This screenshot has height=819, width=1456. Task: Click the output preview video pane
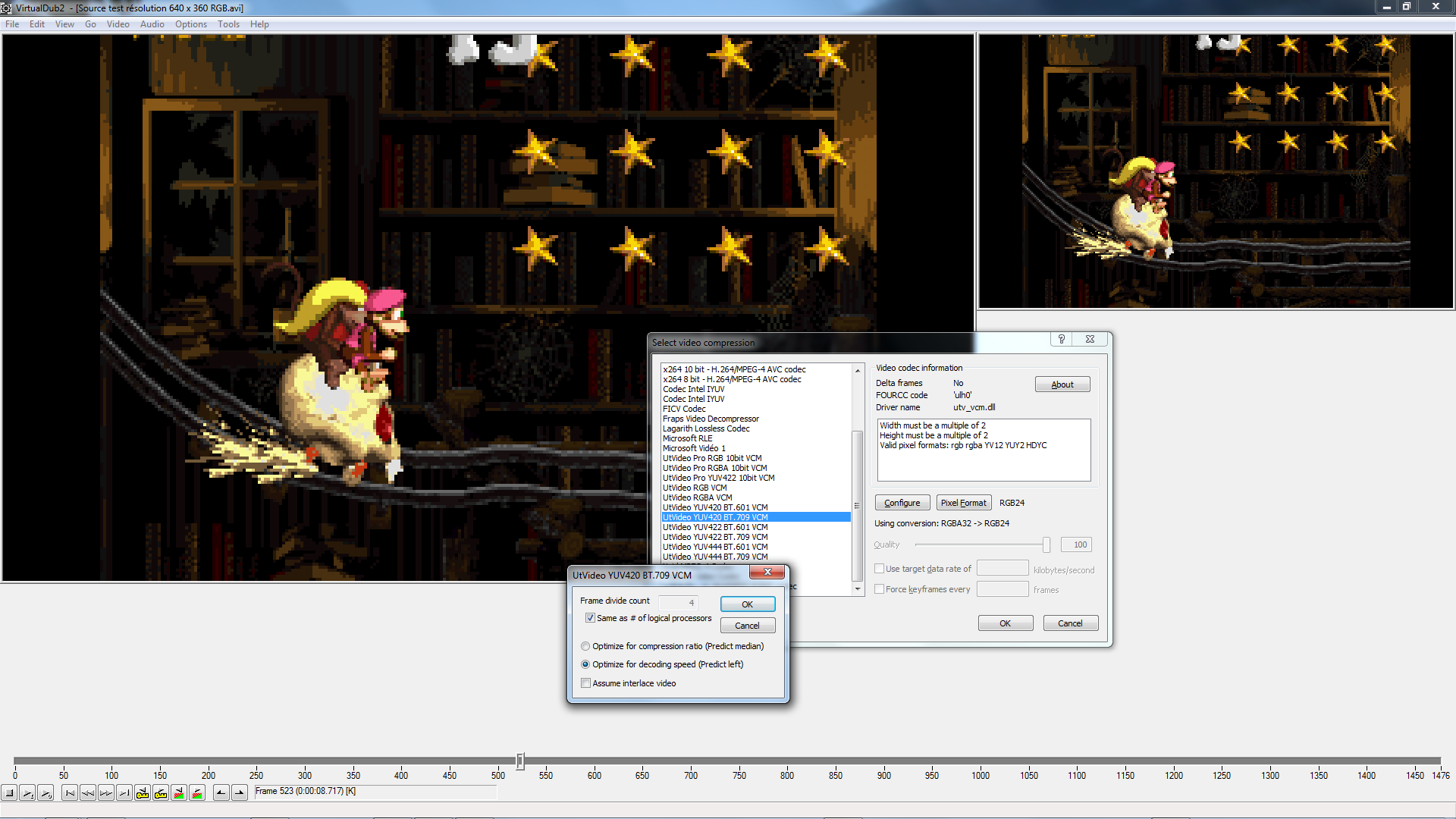coord(1216,171)
